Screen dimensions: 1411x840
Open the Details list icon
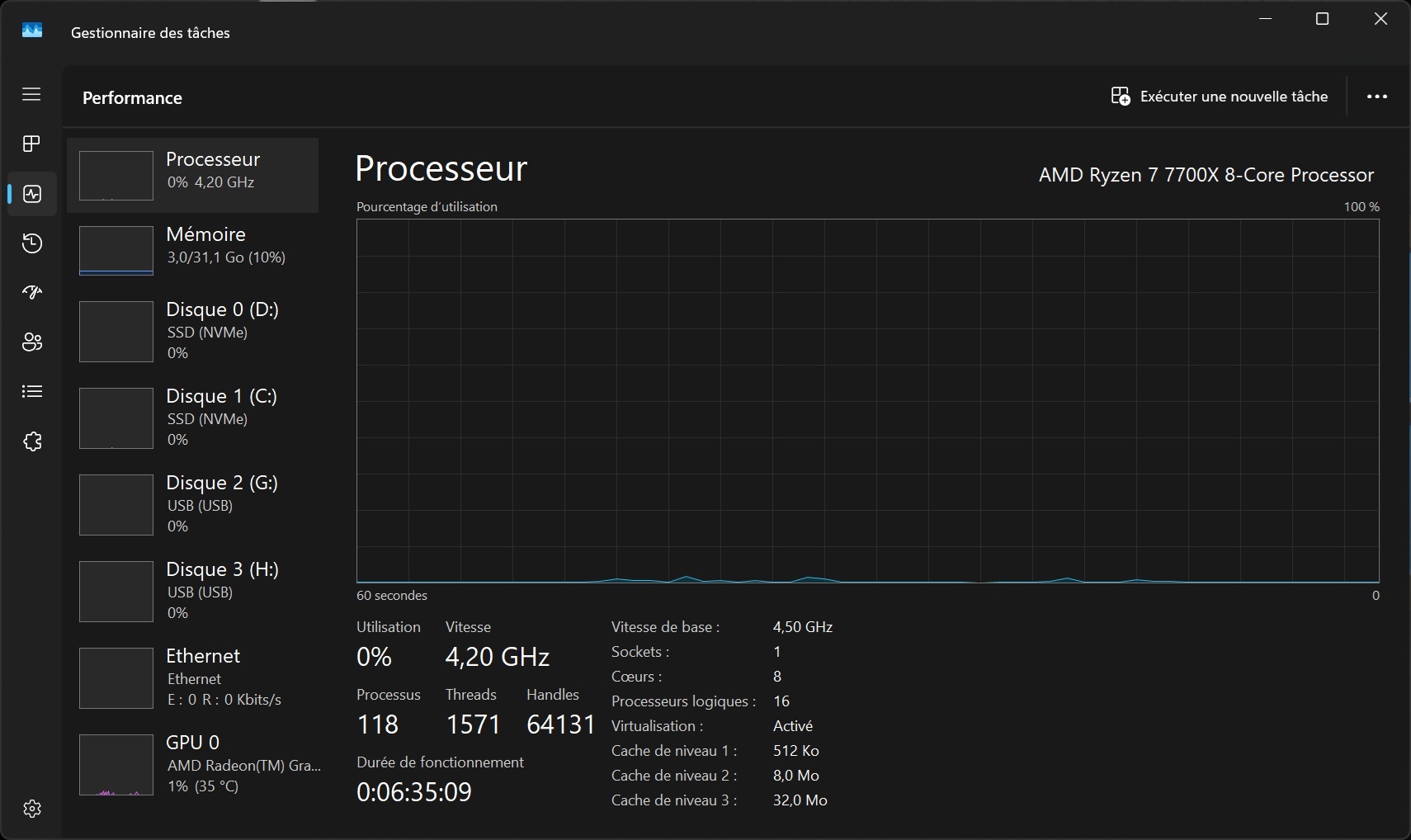click(32, 391)
